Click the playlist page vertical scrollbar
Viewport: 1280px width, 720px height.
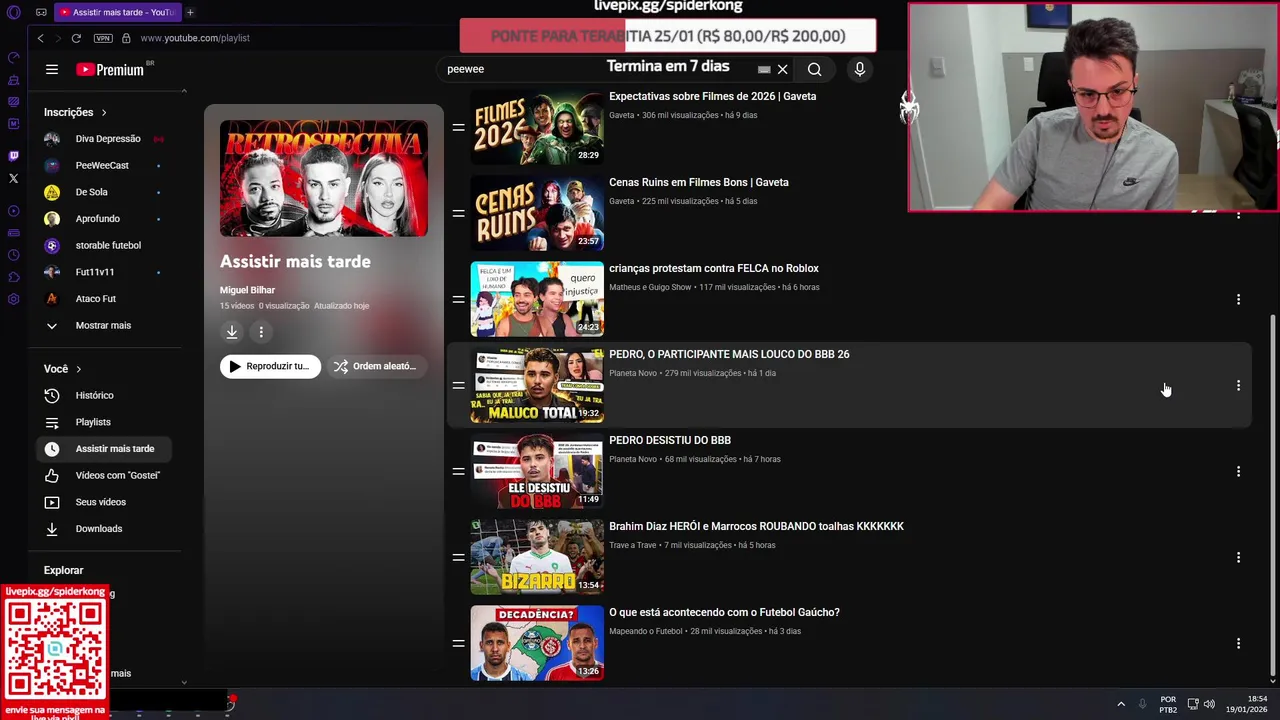coord(1272,495)
